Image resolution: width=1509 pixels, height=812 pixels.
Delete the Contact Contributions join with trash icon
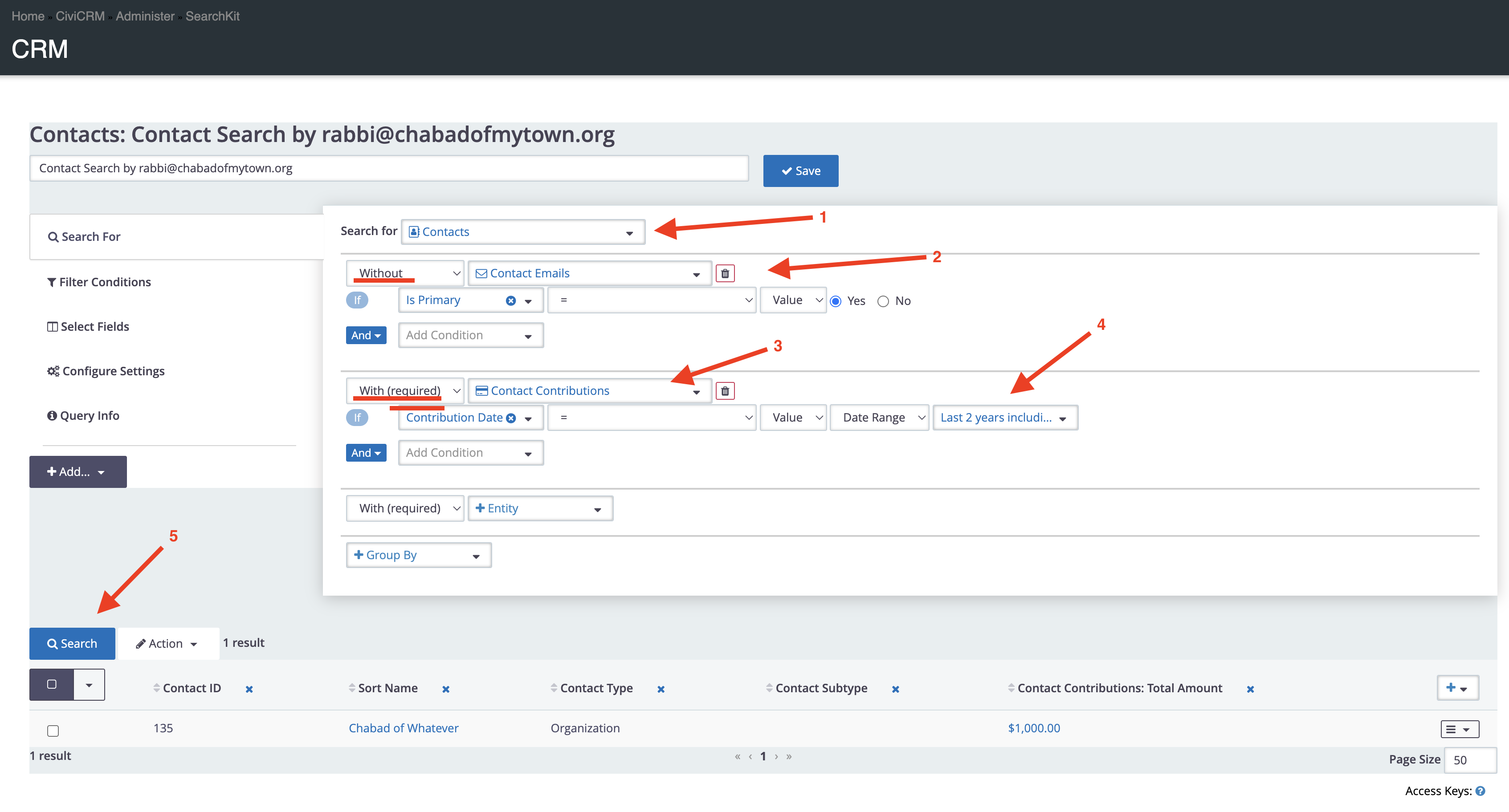pos(725,391)
